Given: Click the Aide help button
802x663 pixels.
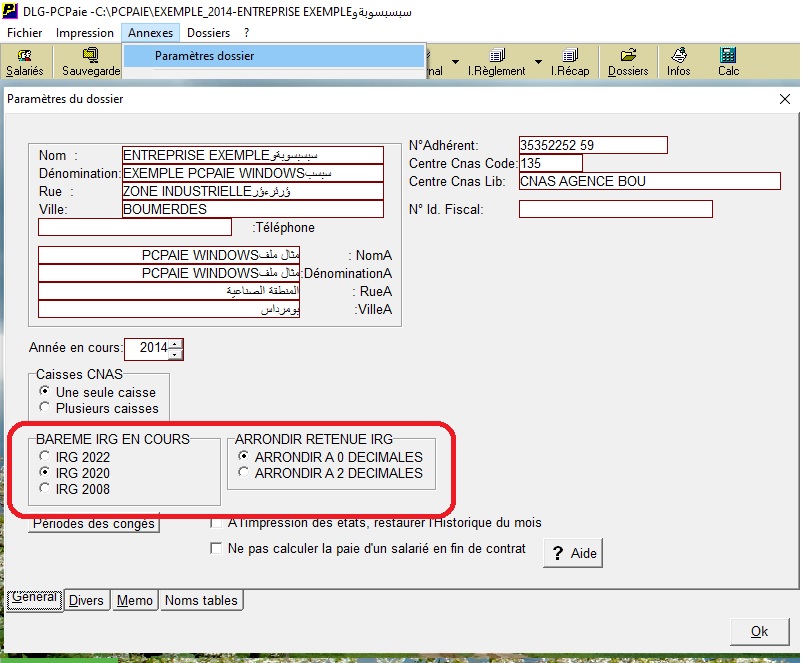Looking at the screenshot, I should (573, 553).
